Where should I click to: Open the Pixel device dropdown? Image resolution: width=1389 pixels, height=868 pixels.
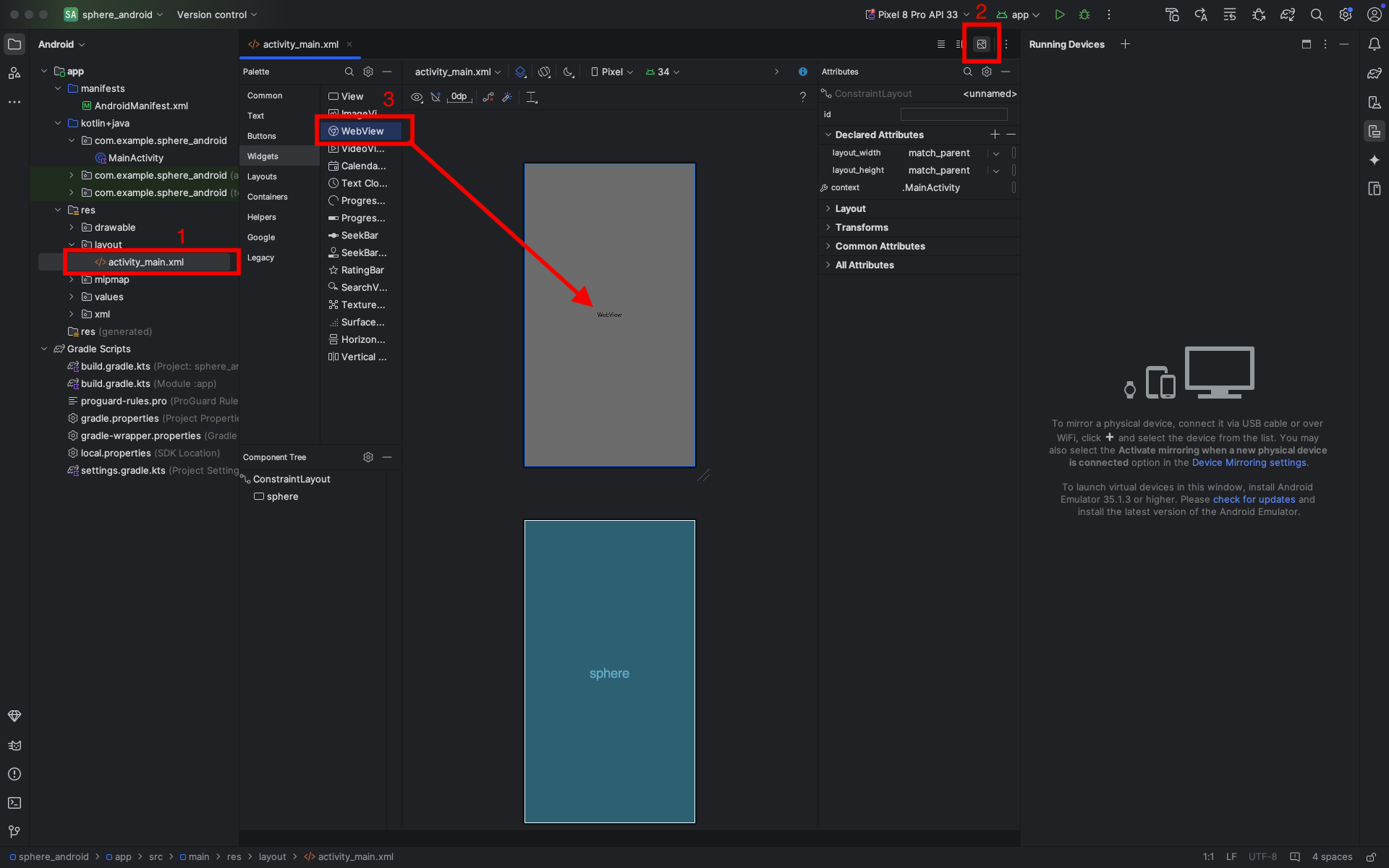tap(612, 72)
